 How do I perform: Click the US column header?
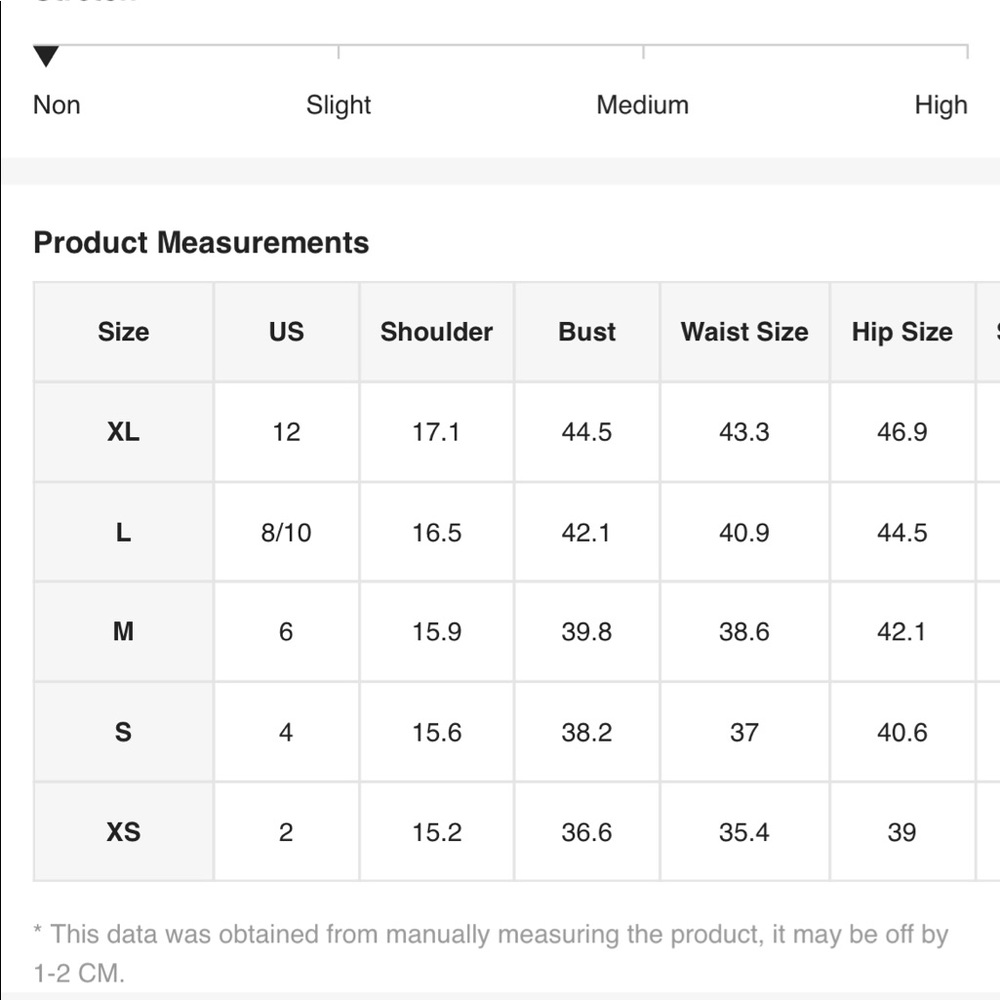coord(286,332)
